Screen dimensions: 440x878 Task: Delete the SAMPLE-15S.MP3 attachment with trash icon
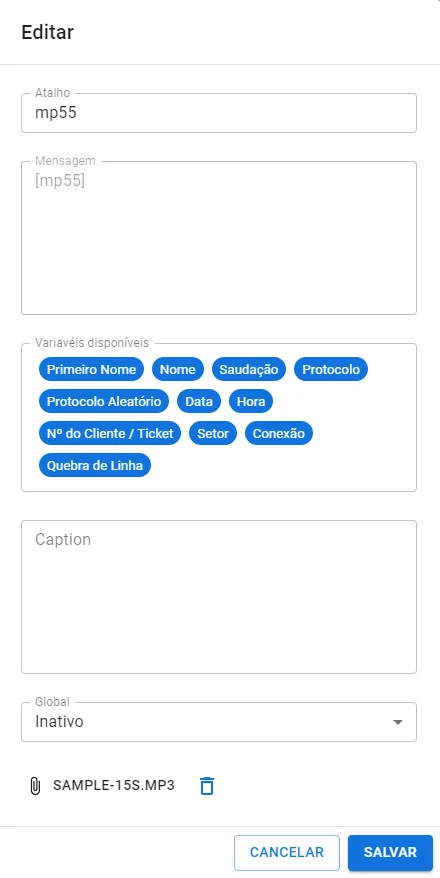pyautogui.click(x=207, y=786)
